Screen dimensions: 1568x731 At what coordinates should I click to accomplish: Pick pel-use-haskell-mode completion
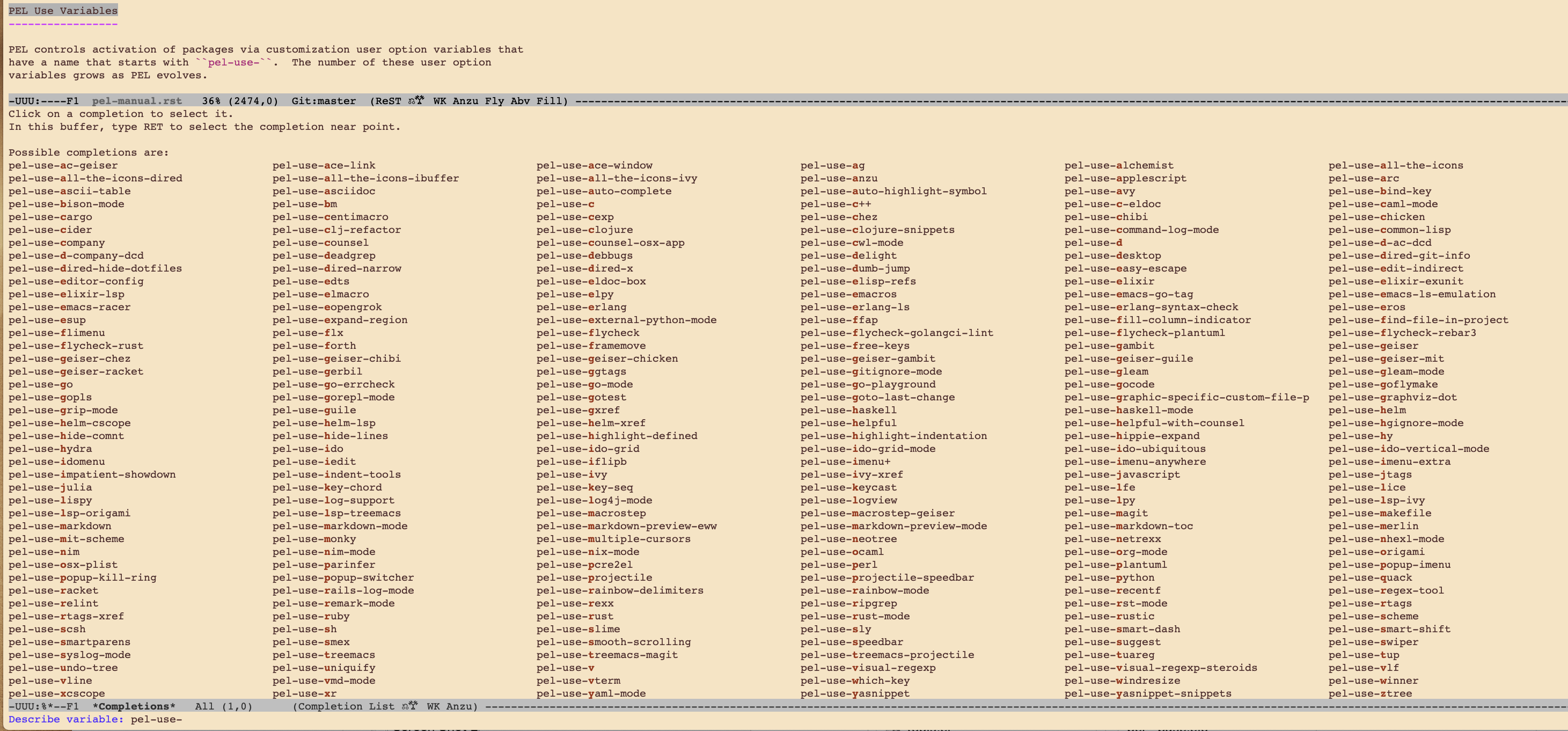pyautogui.click(x=1129, y=410)
